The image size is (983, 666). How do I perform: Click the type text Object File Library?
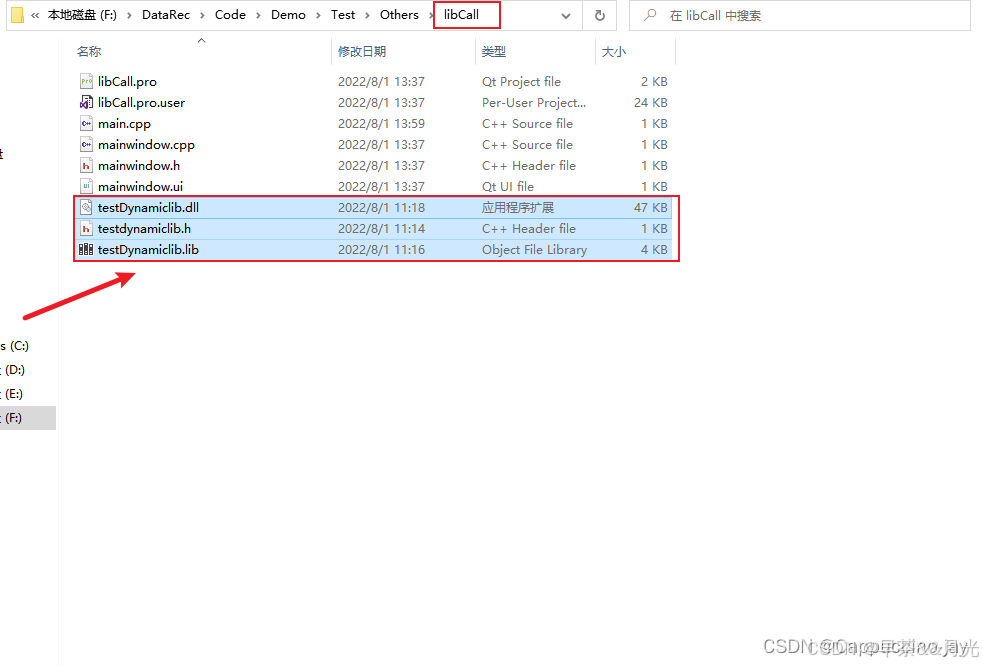click(534, 250)
